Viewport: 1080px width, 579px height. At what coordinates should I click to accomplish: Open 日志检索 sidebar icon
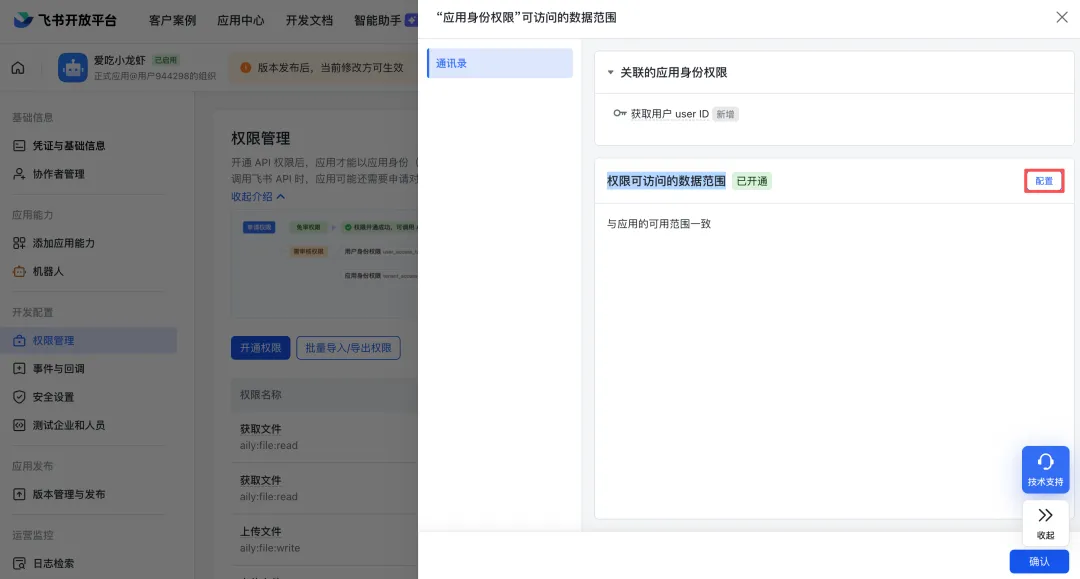(x=19, y=563)
